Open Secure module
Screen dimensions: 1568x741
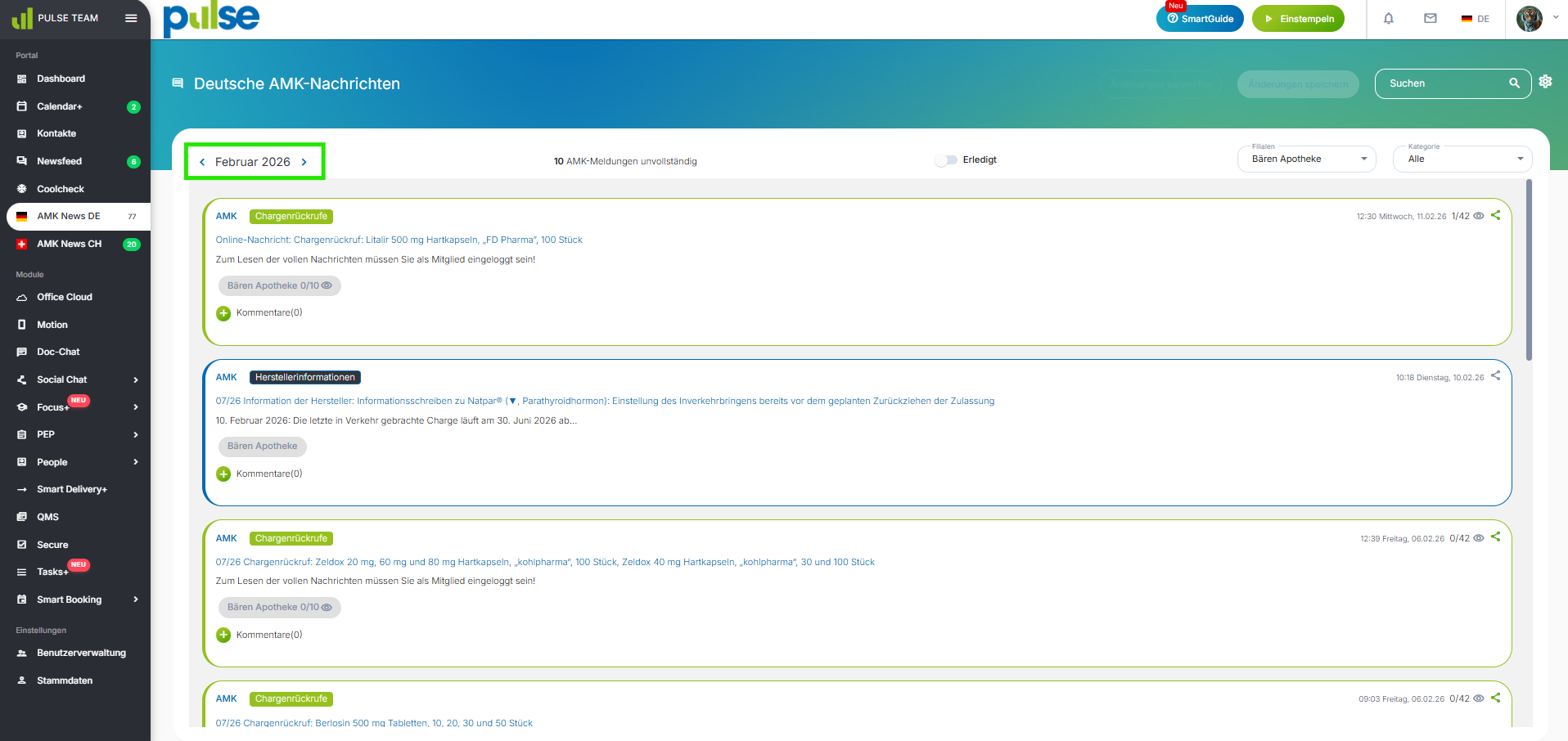point(75,545)
